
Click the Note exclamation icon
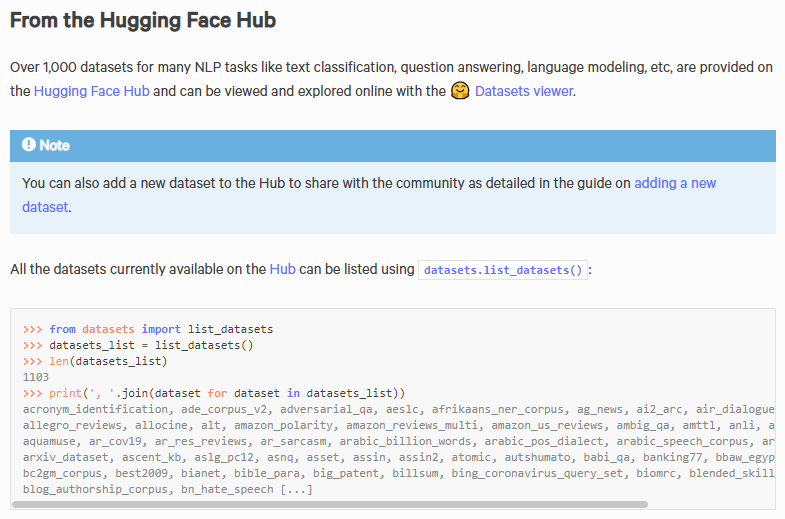(29, 145)
